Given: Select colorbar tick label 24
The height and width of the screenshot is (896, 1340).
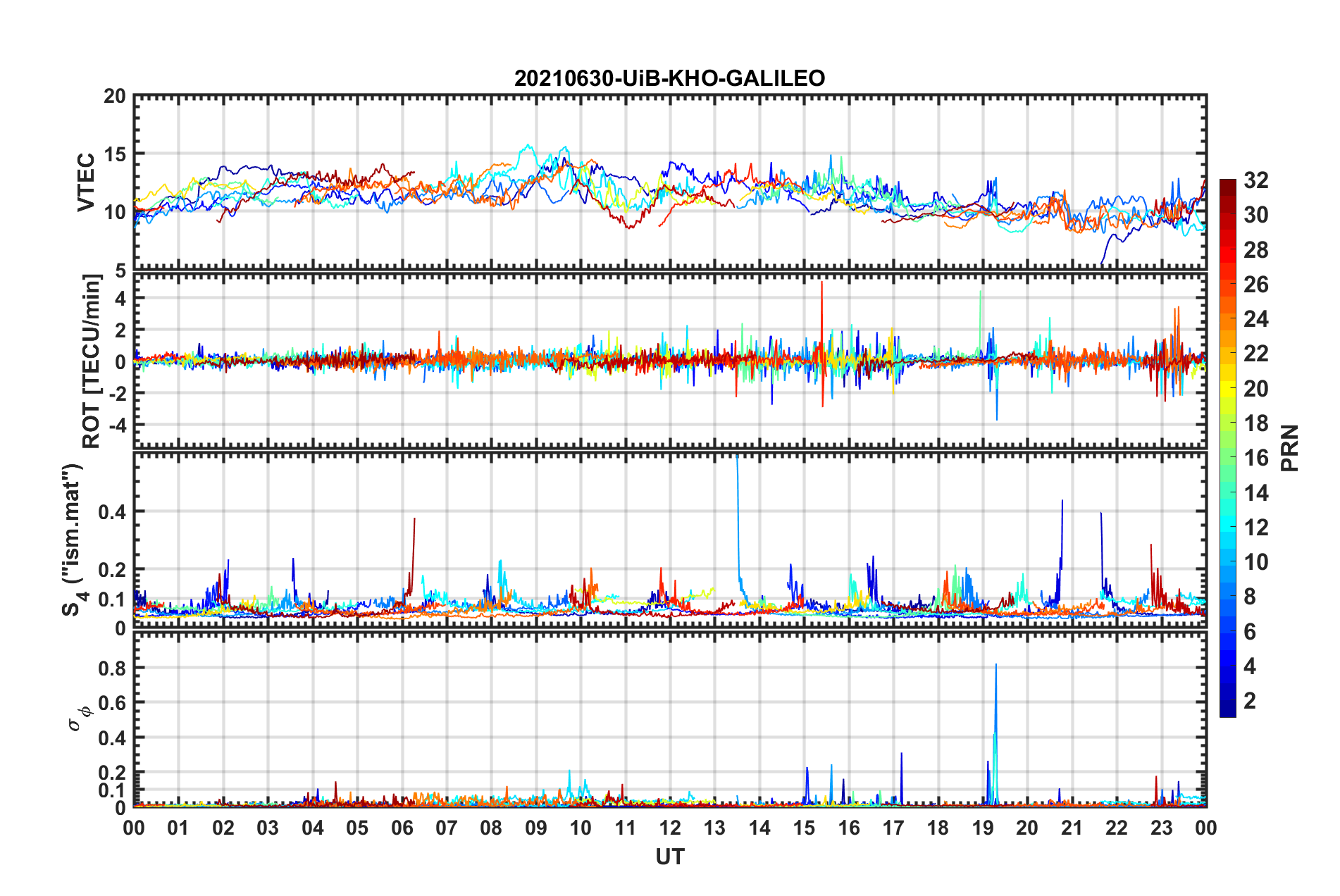Looking at the screenshot, I should pos(1255,319).
